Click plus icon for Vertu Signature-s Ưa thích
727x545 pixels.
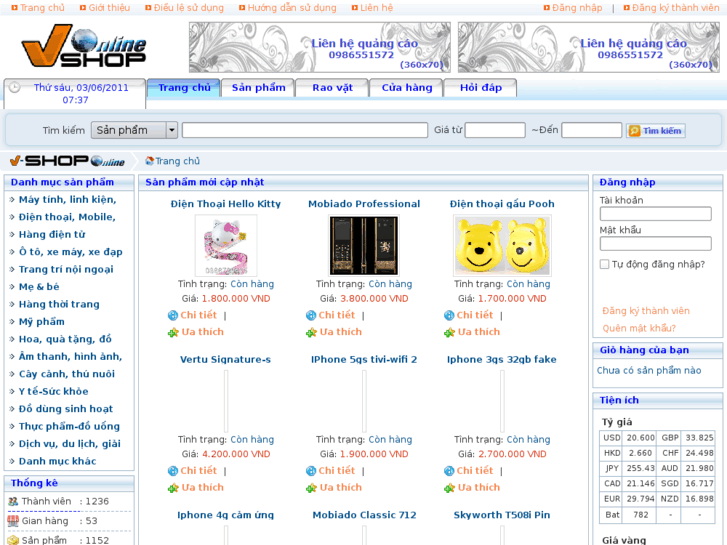173,488
